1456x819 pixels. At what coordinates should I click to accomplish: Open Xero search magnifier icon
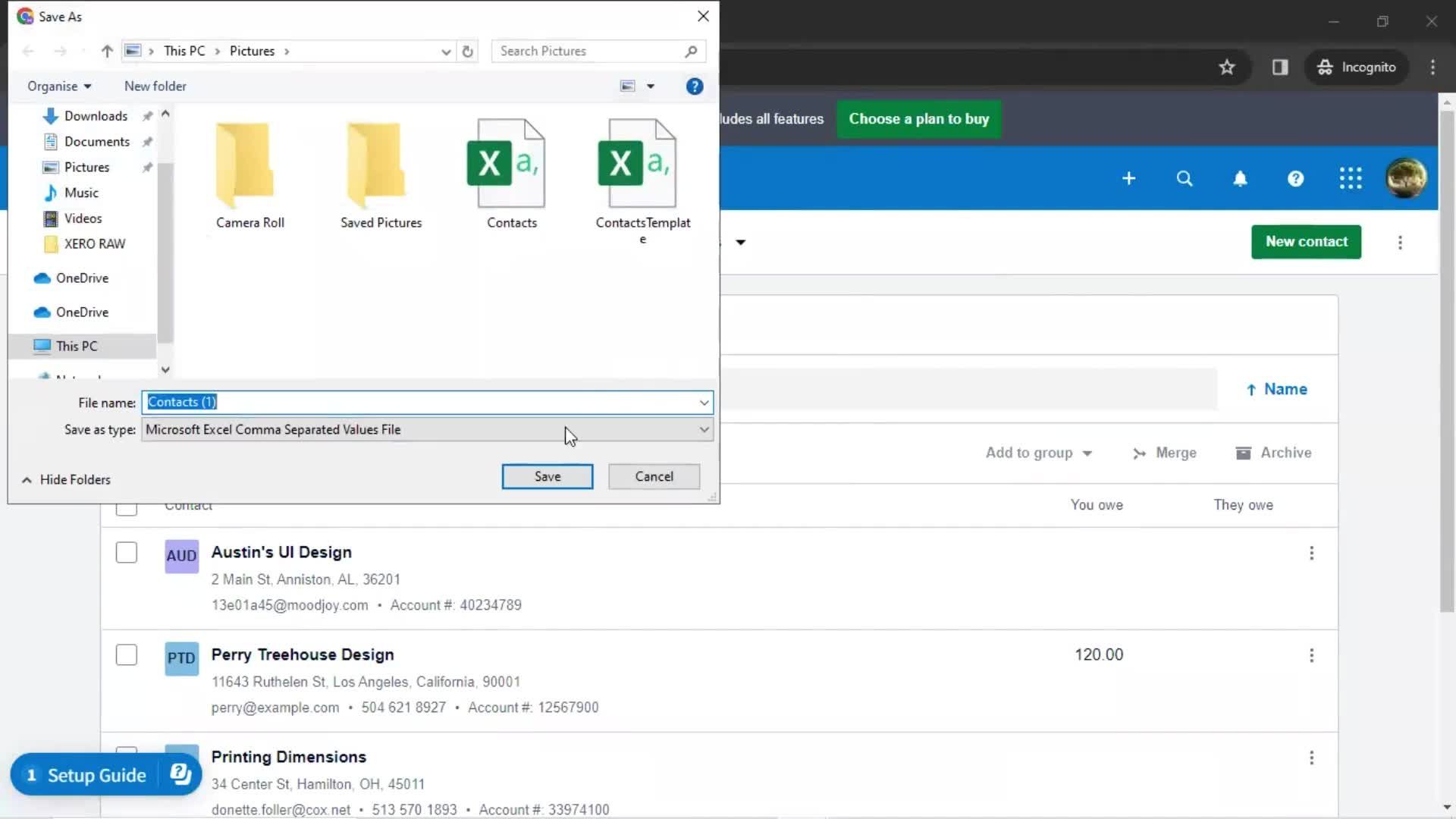[1184, 178]
